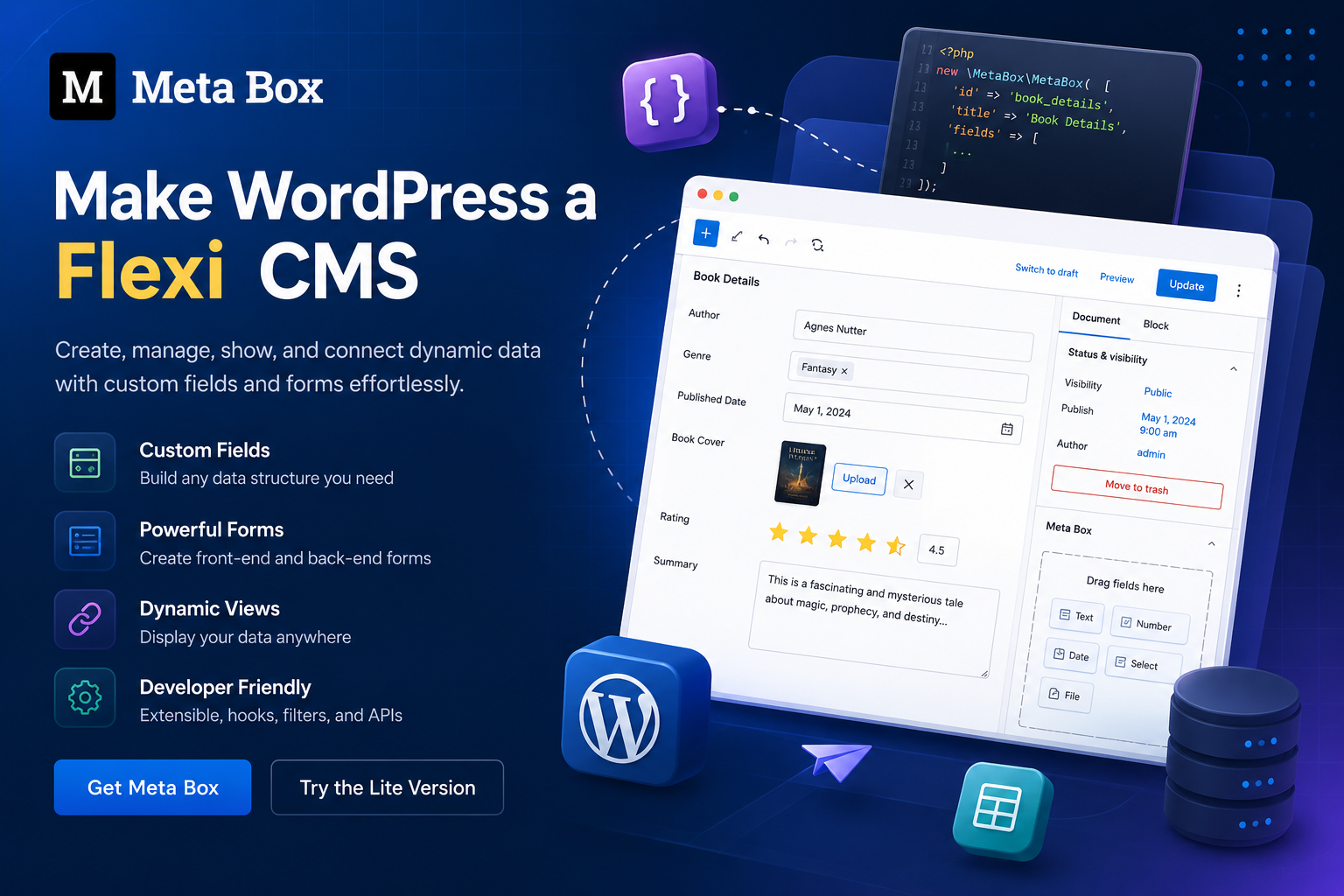Viewport: 1344px width, 896px height.
Task: Click the Try the Lite Version button
Action: click(388, 787)
